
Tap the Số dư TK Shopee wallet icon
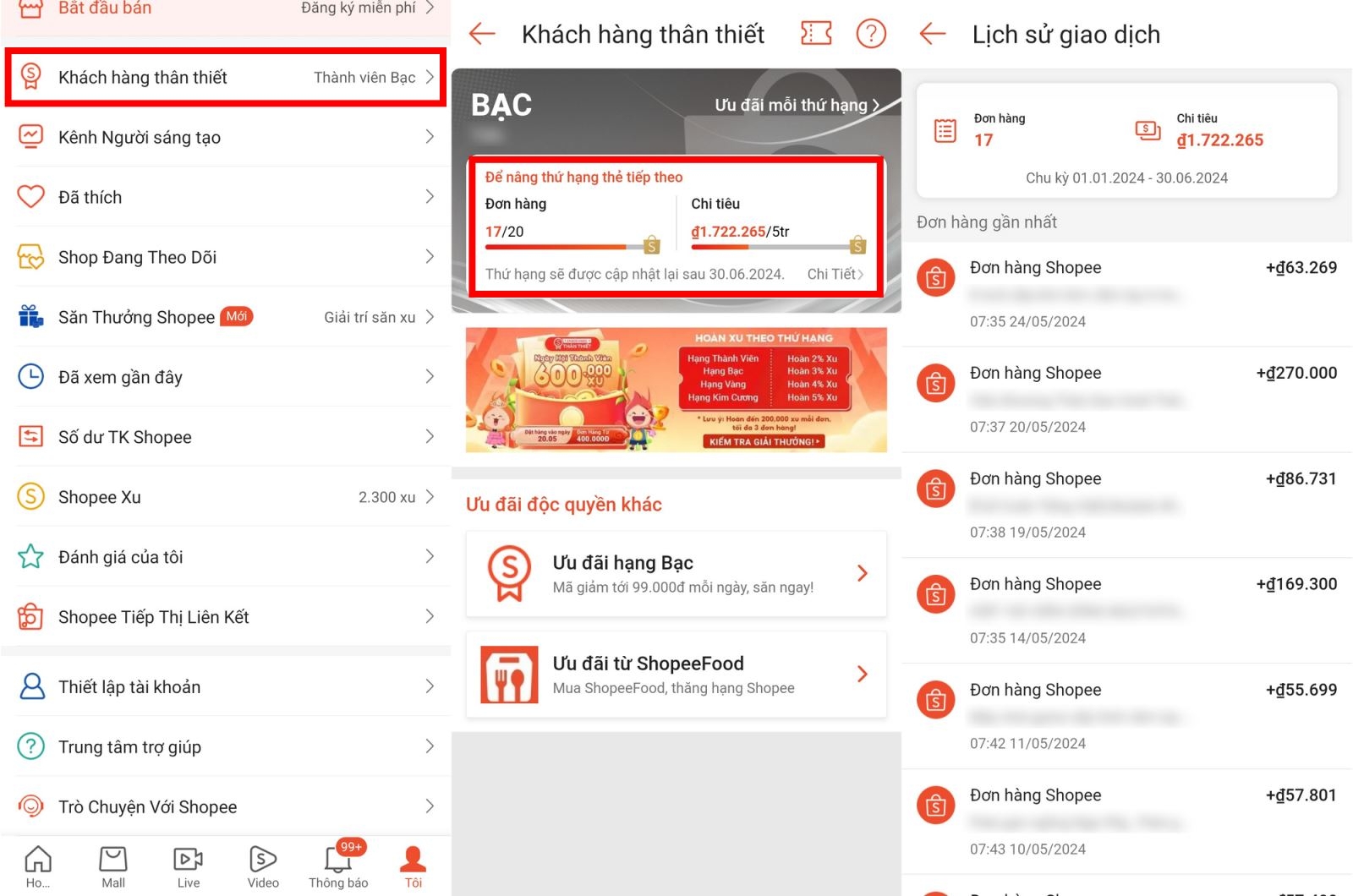pos(31,437)
